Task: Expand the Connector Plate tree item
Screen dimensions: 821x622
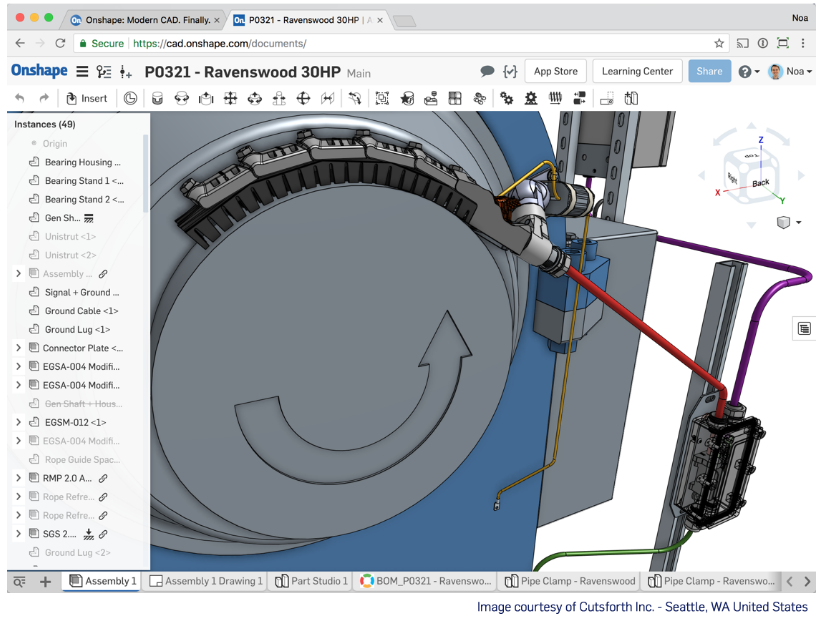Action: point(16,347)
